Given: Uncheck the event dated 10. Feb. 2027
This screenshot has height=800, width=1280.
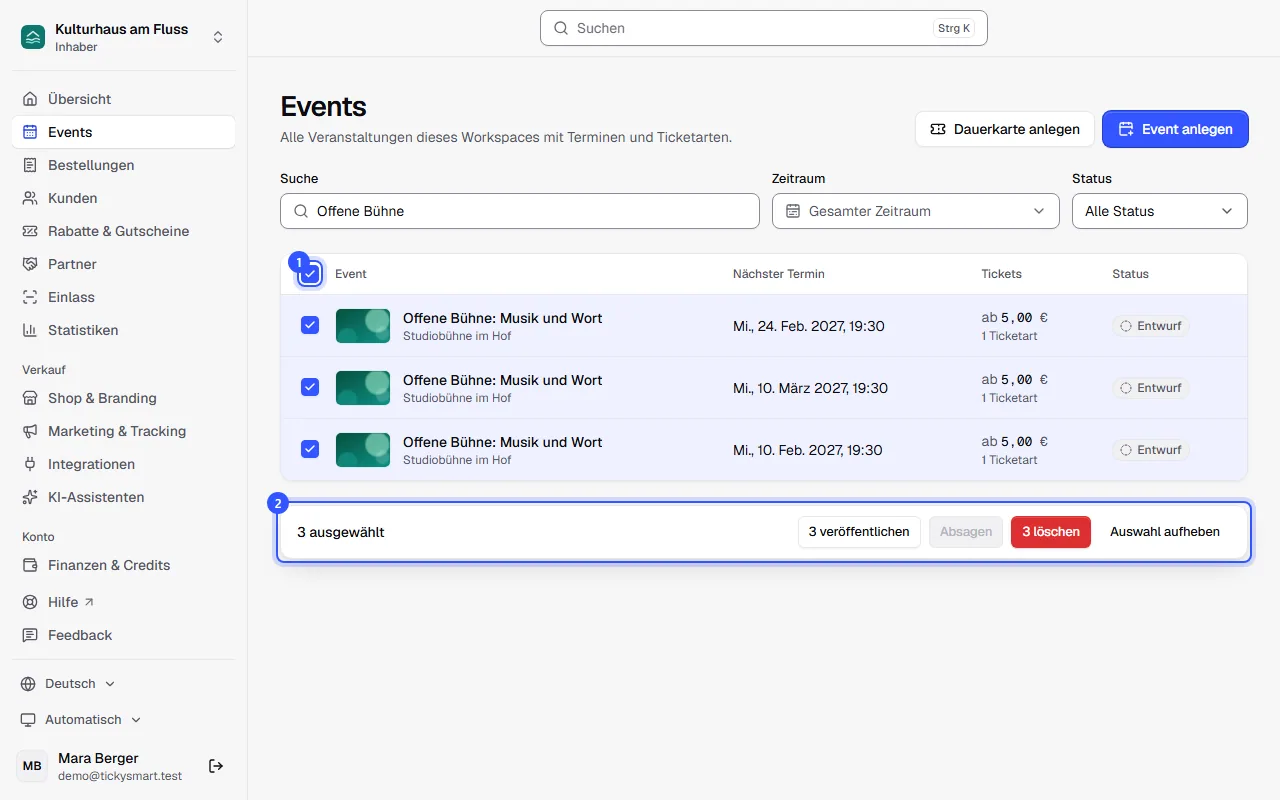Looking at the screenshot, I should (x=310, y=449).
